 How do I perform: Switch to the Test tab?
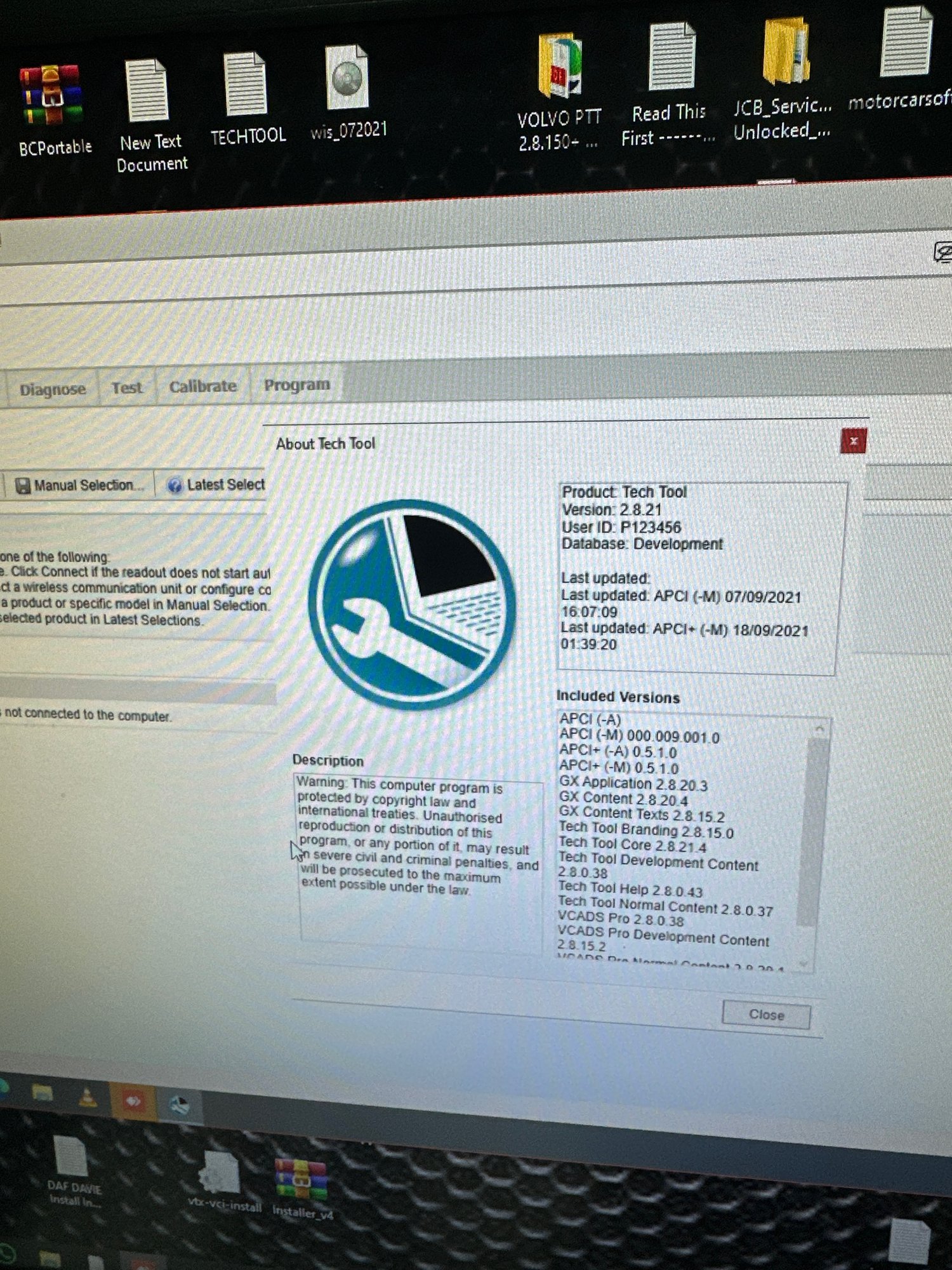click(x=127, y=387)
